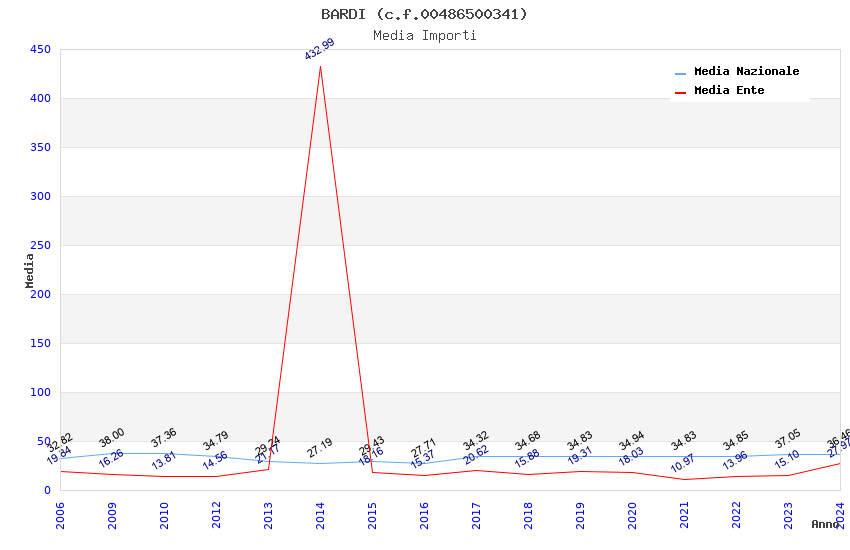Click the 2010 year label on x-axis
Screen dimensions: 850x550
164,515
